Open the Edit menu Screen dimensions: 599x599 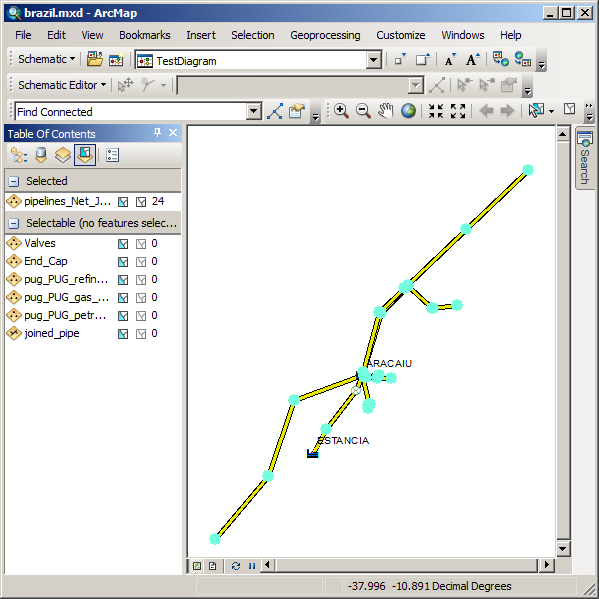tap(56, 35)
